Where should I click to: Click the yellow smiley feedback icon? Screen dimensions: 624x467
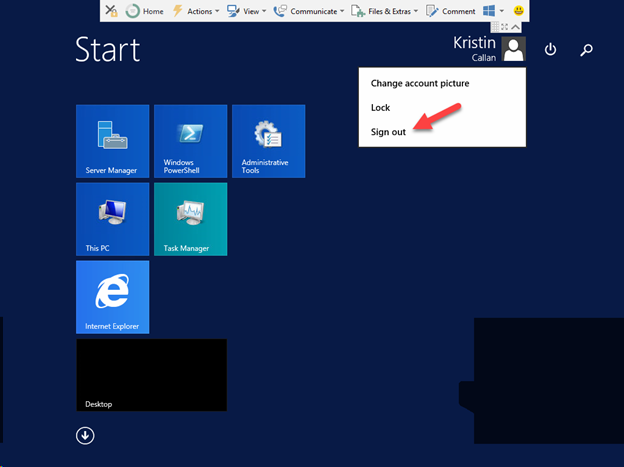(519, 11)
